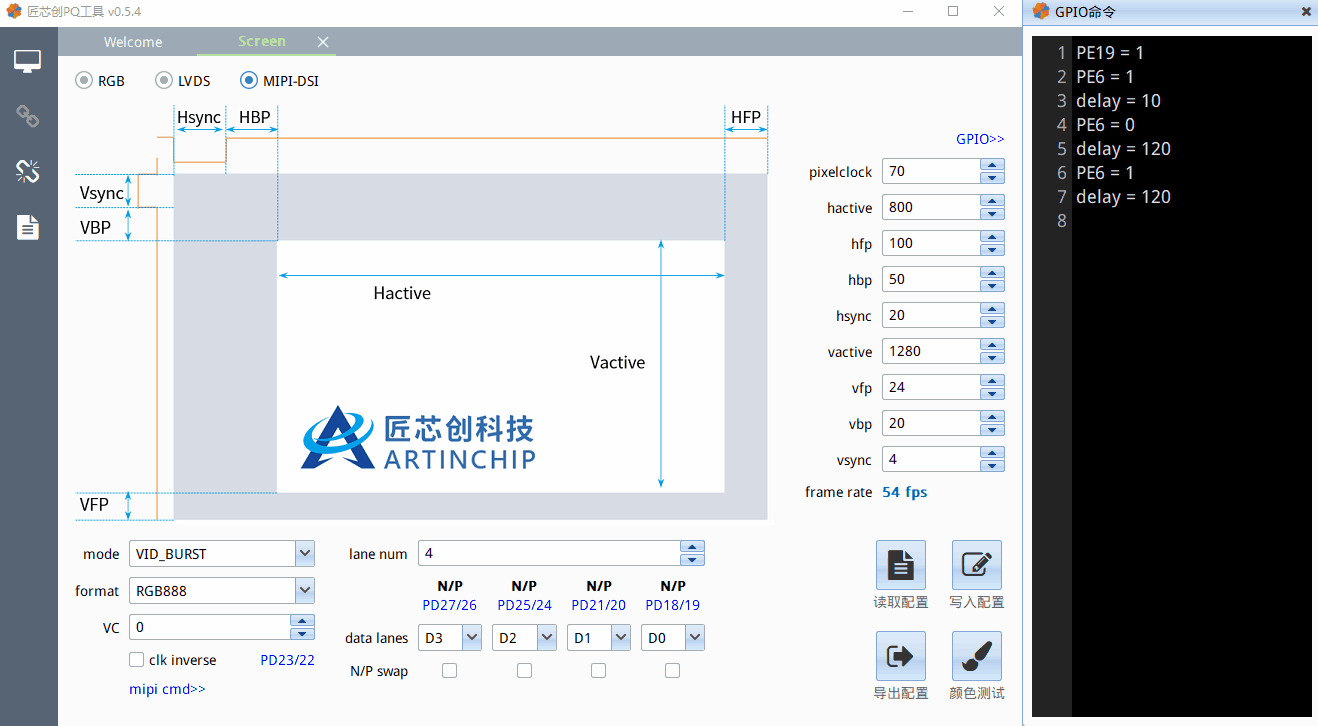Image resolution: width=1318 pixels, height=726 pixels.
Task: Decrease VC value with down arrow
Action: [x=302, y=634]
